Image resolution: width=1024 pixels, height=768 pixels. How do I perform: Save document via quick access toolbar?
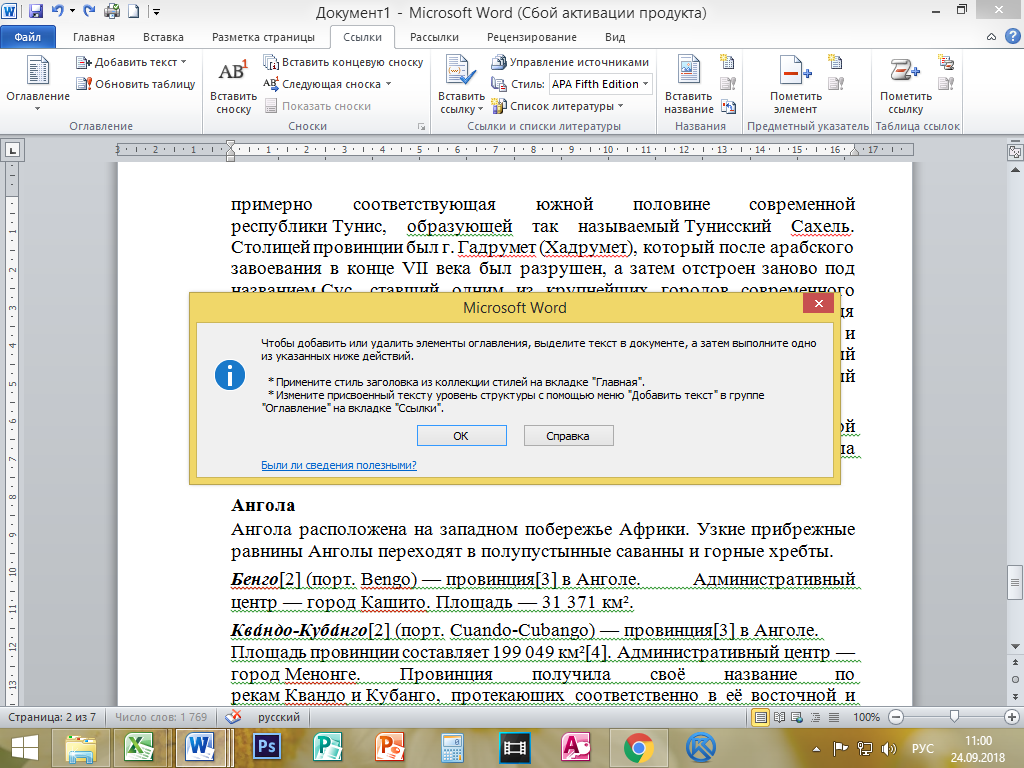(36, 11)
